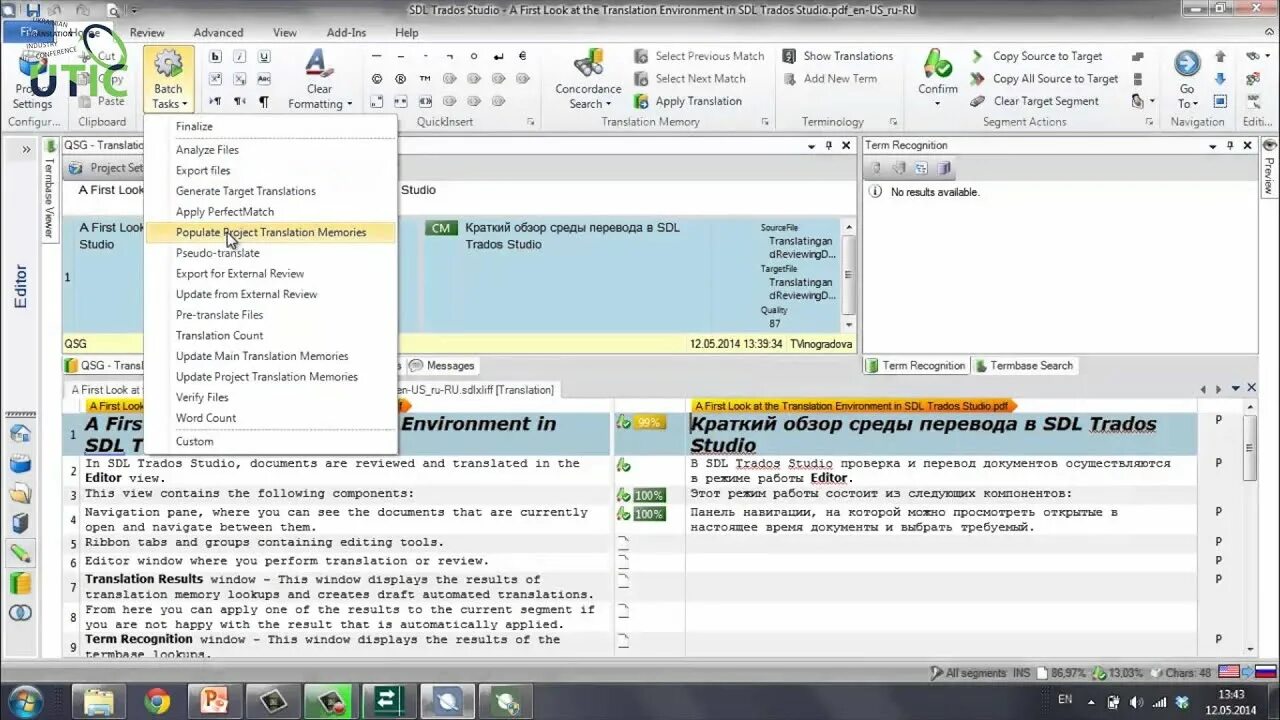
Task: Insert the euro sign
Action: point(522,56)
